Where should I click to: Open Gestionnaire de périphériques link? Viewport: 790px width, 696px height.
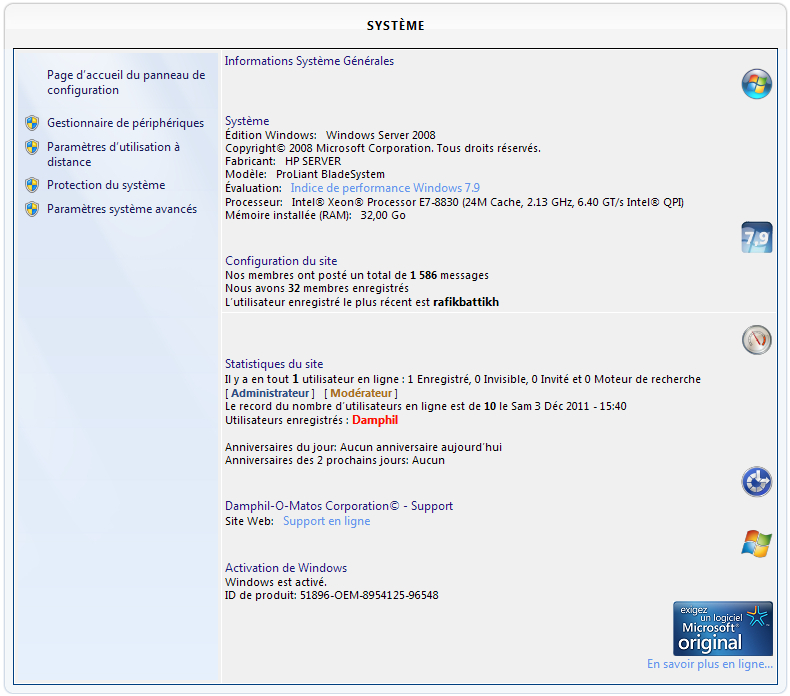pos(125,123)
